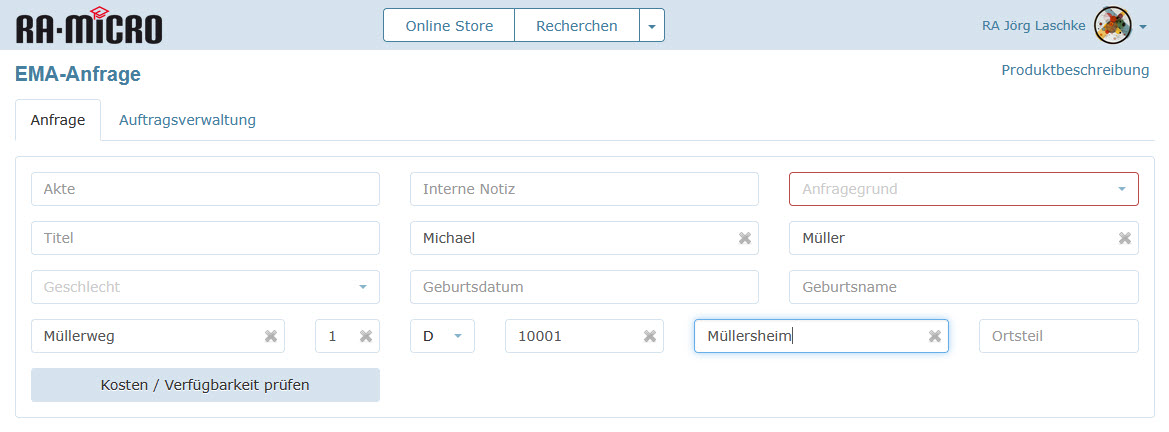Clear the house number 1 field
Screen dimensions: 1169x432
[365, 336]
